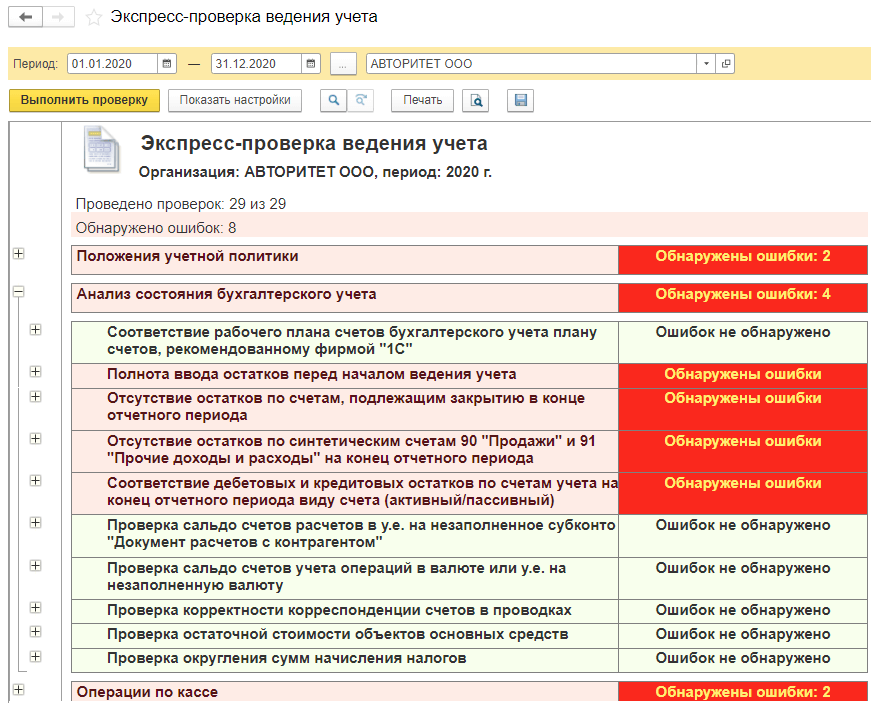Open print preview icon
This screenshot has height=703, width=871.
click(x=478, y=100)
